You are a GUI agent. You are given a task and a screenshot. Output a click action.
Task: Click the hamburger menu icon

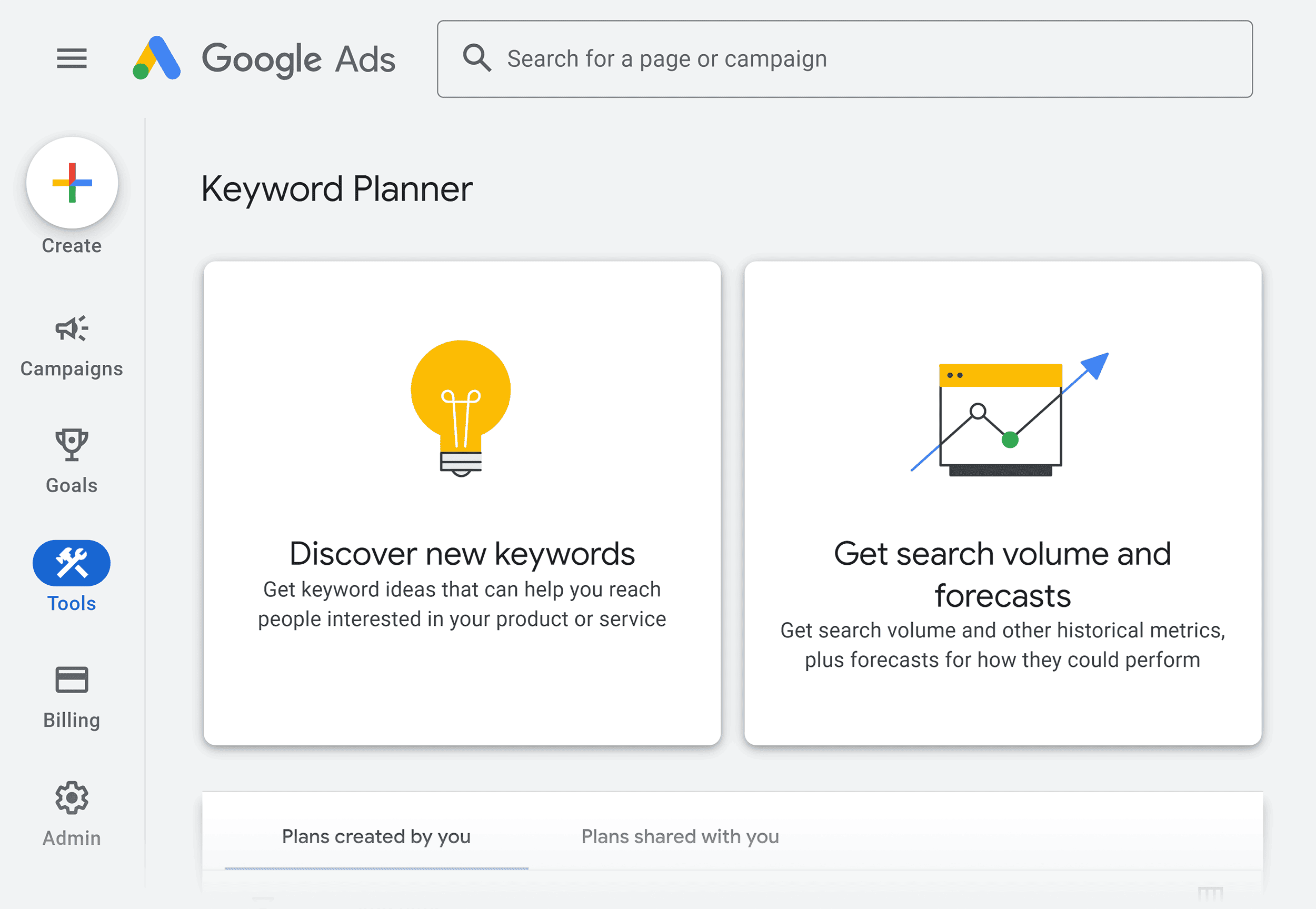point(72,57)
